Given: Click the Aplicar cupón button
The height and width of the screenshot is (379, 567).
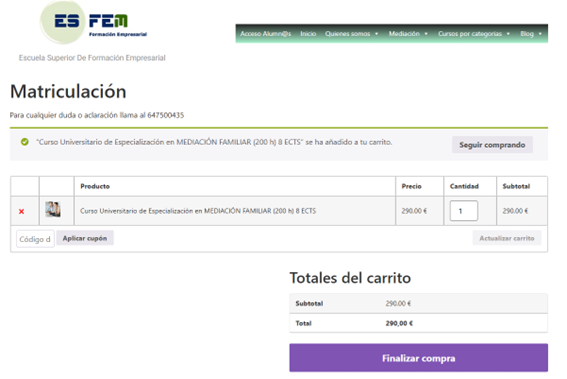Looking at the screenshot, I should coord(85,238).
